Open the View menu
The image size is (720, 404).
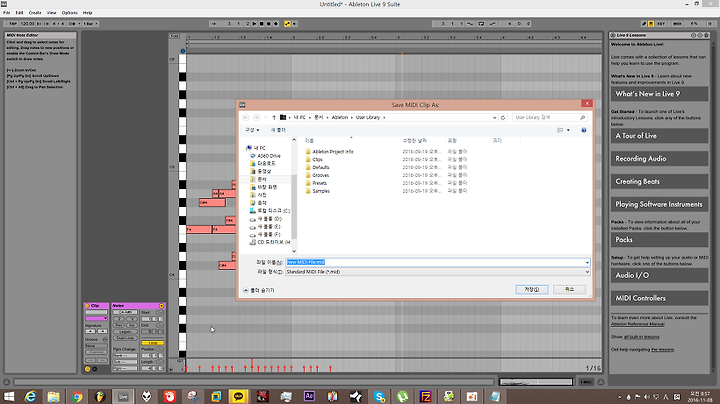point(51,12)
